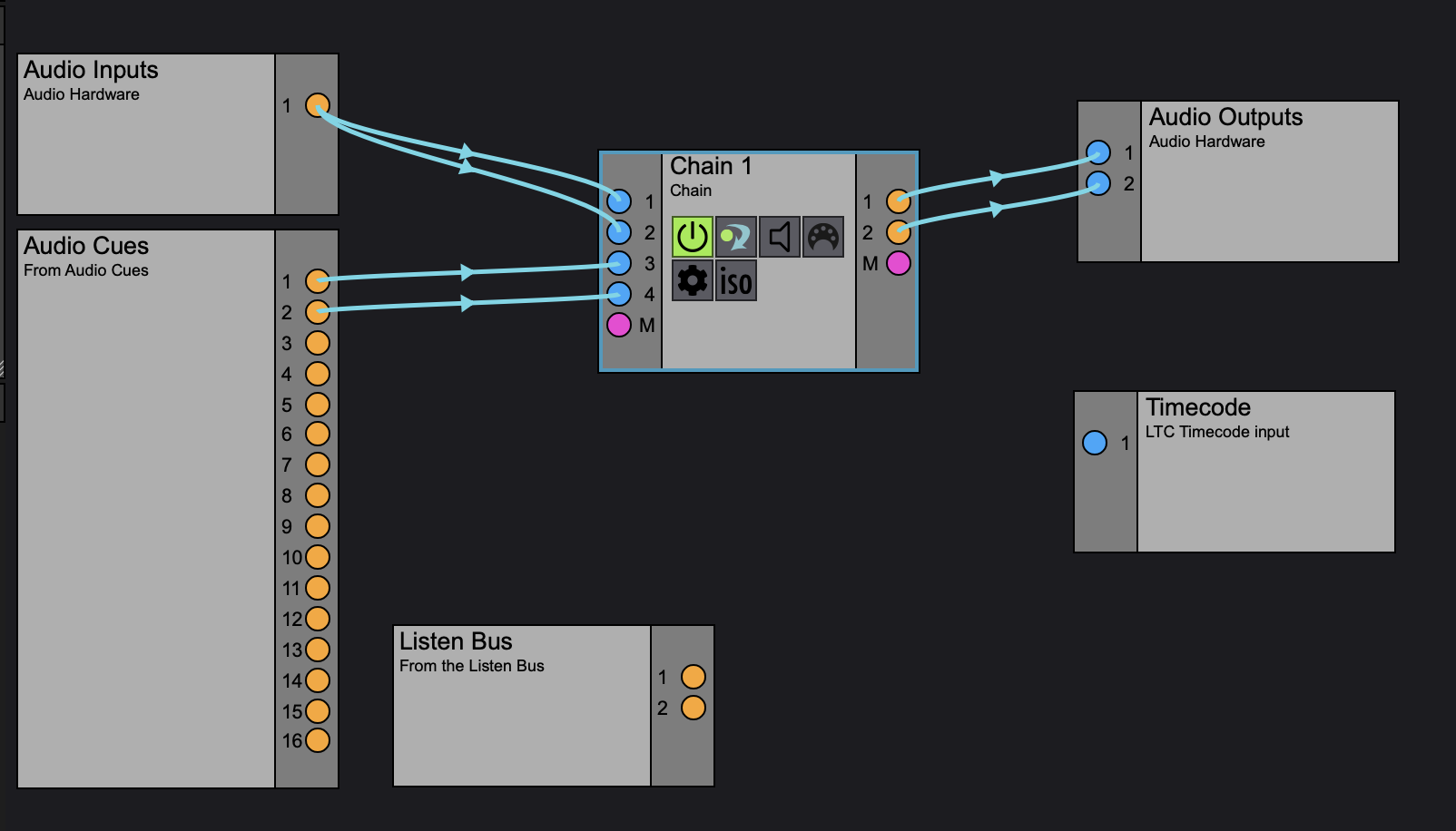Click the pink M output port on Chain 1
This screenshot has width=1456, height=831.
[899, 263]
